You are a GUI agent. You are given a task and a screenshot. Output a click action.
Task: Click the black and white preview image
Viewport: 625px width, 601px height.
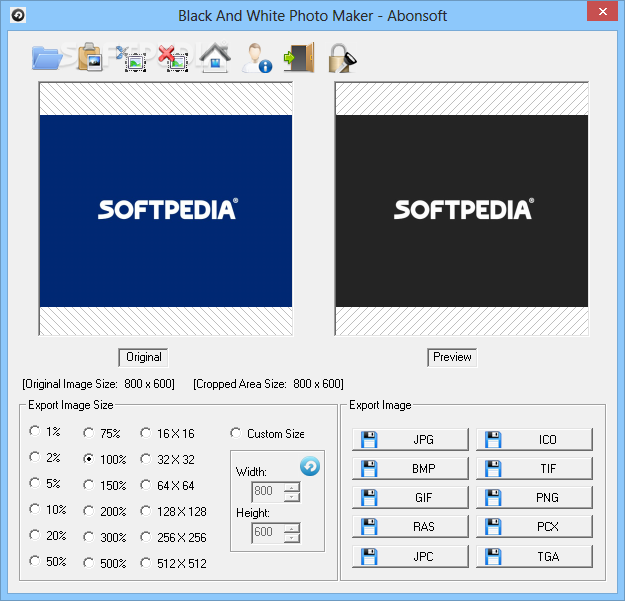pyautogui.click(x=462, y=211)
